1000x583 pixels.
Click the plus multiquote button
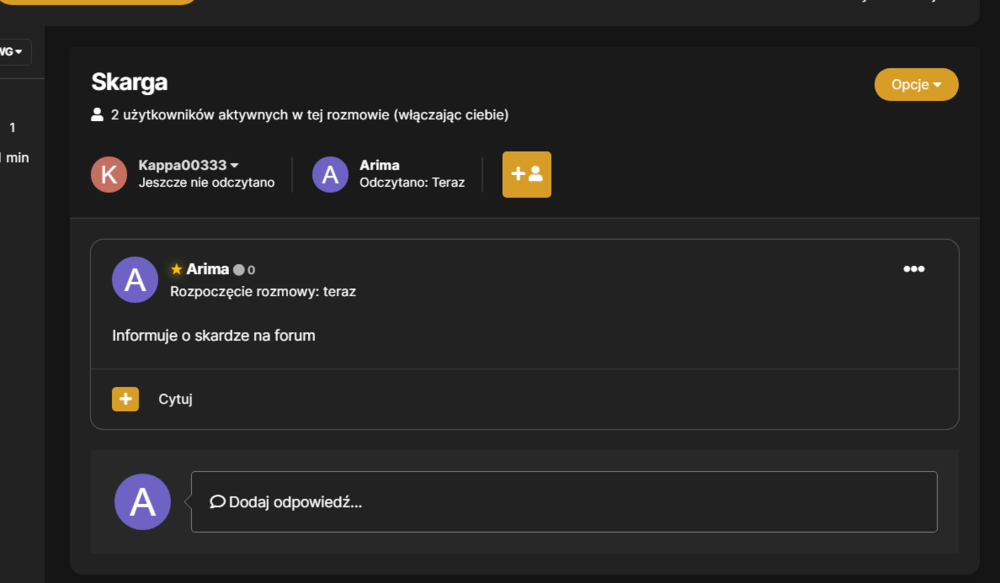coord(126,399)
